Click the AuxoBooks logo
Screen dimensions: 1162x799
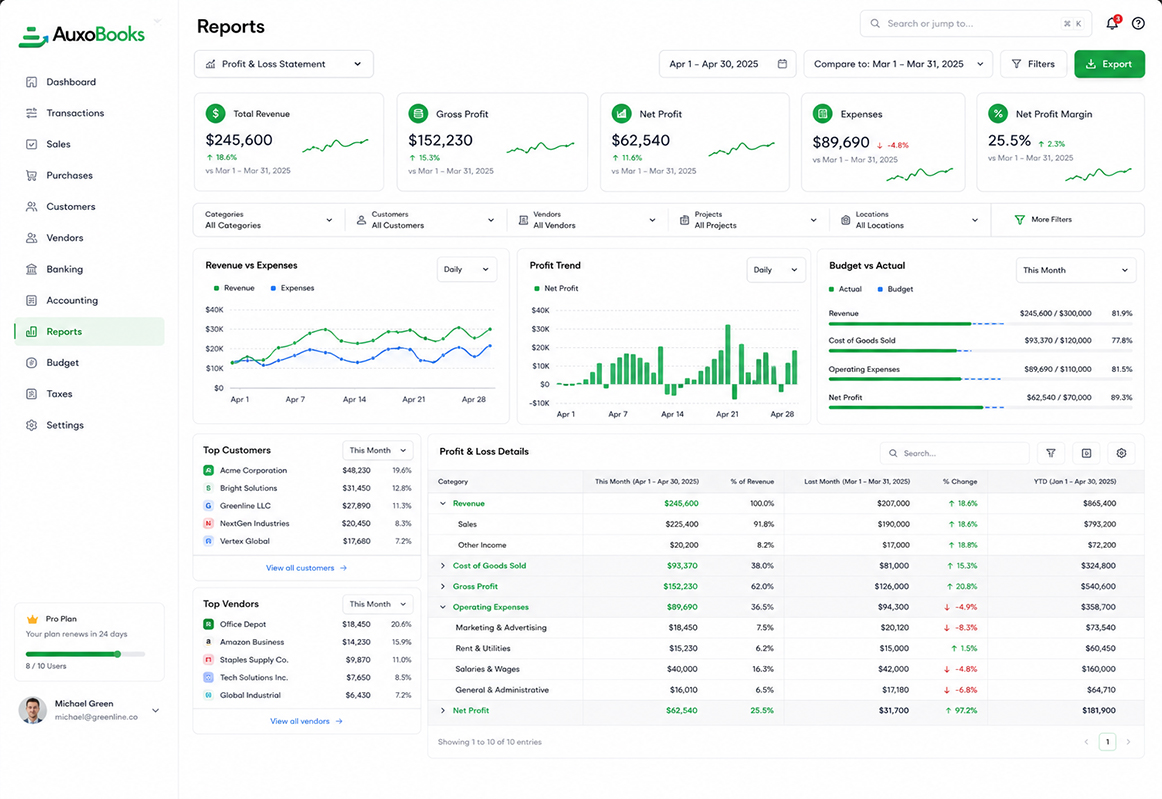point(82,35)
